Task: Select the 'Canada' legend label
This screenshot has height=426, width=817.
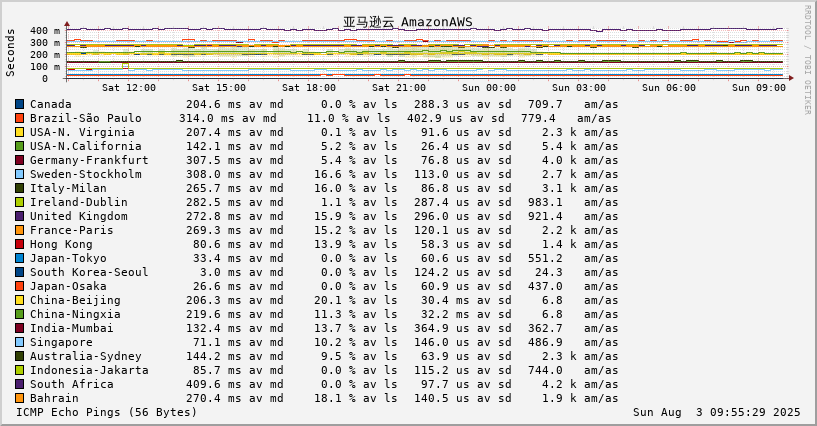Action: 51,104
